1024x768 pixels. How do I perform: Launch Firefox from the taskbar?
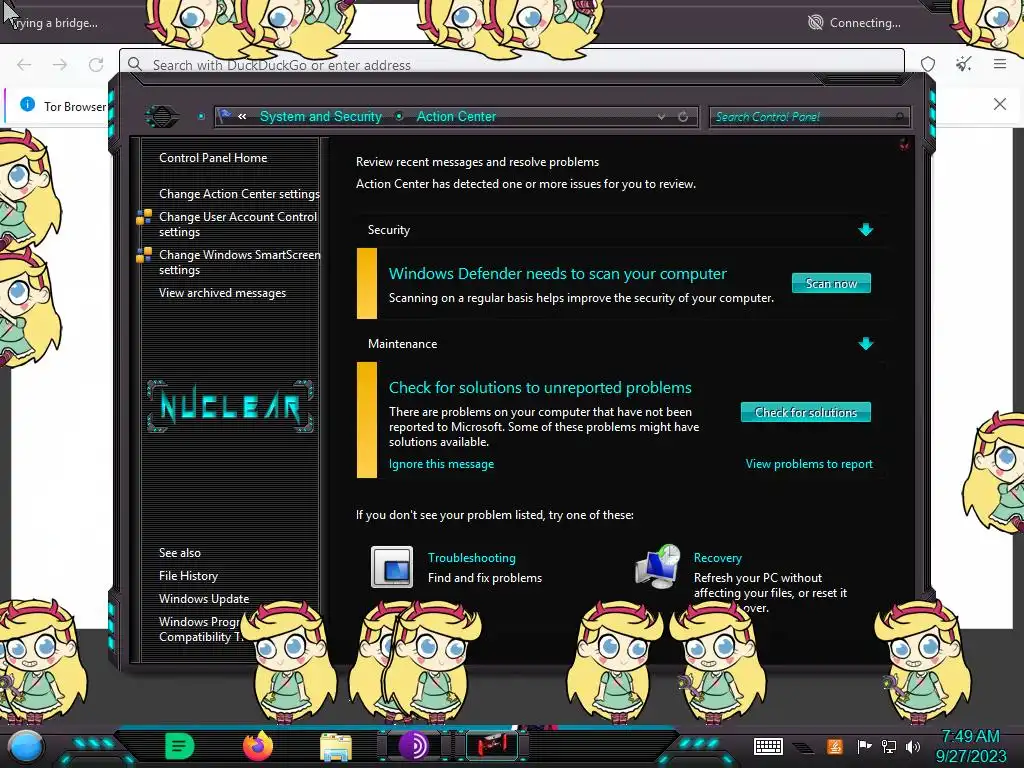pyautogui.click(x=257, y=746)
